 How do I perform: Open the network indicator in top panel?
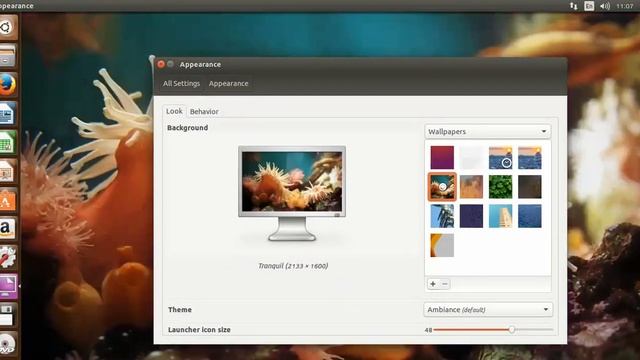pos(573,6)
